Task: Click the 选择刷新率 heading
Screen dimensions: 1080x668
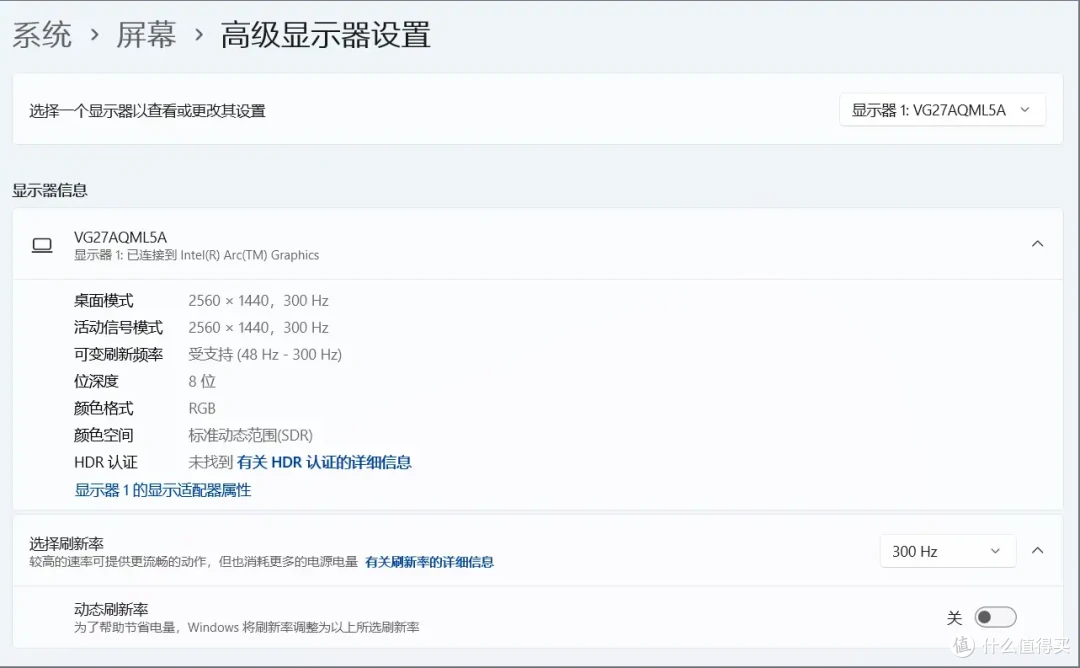Action: pos(66,543)
